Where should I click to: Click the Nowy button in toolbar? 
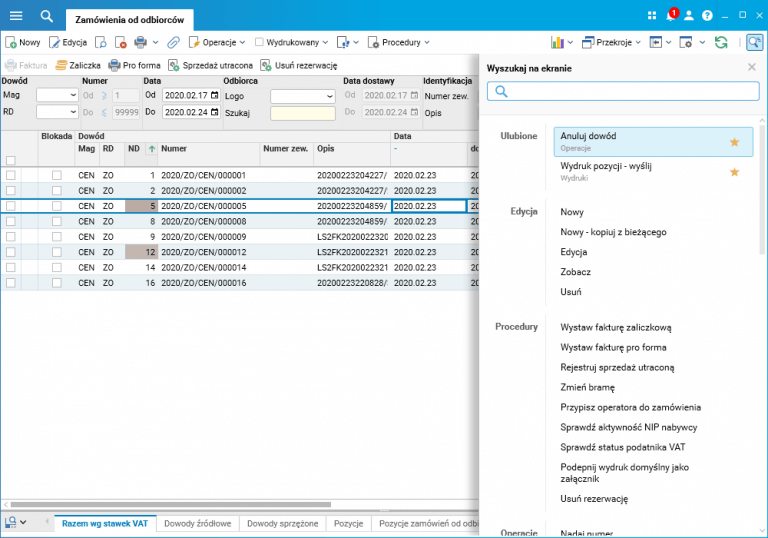point(23,43)
